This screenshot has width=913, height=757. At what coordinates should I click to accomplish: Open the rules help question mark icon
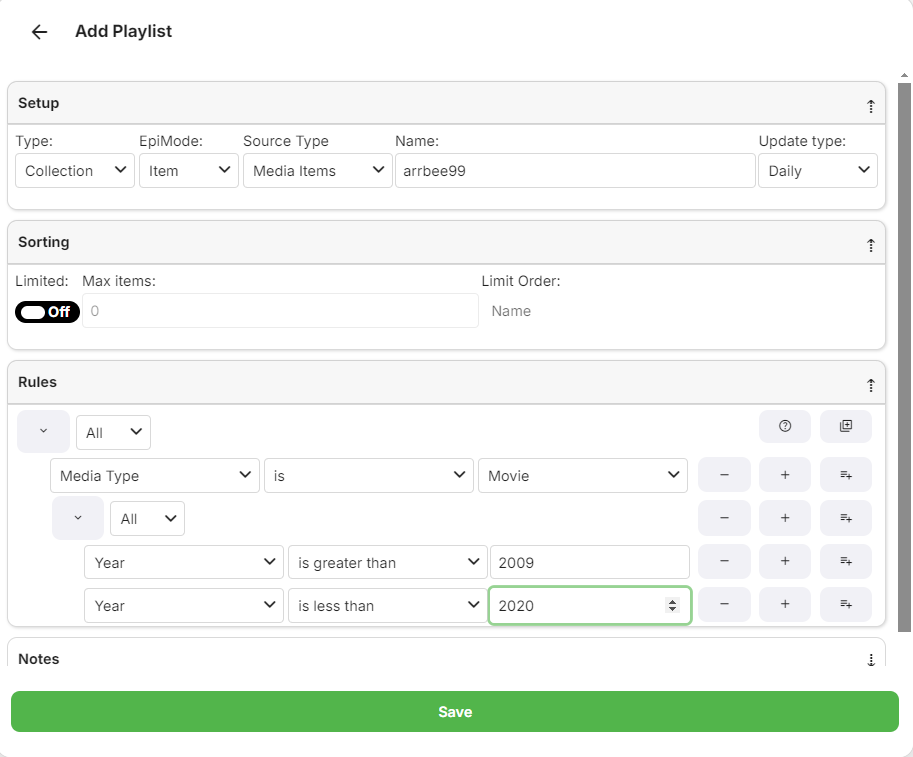coord(785,426)
